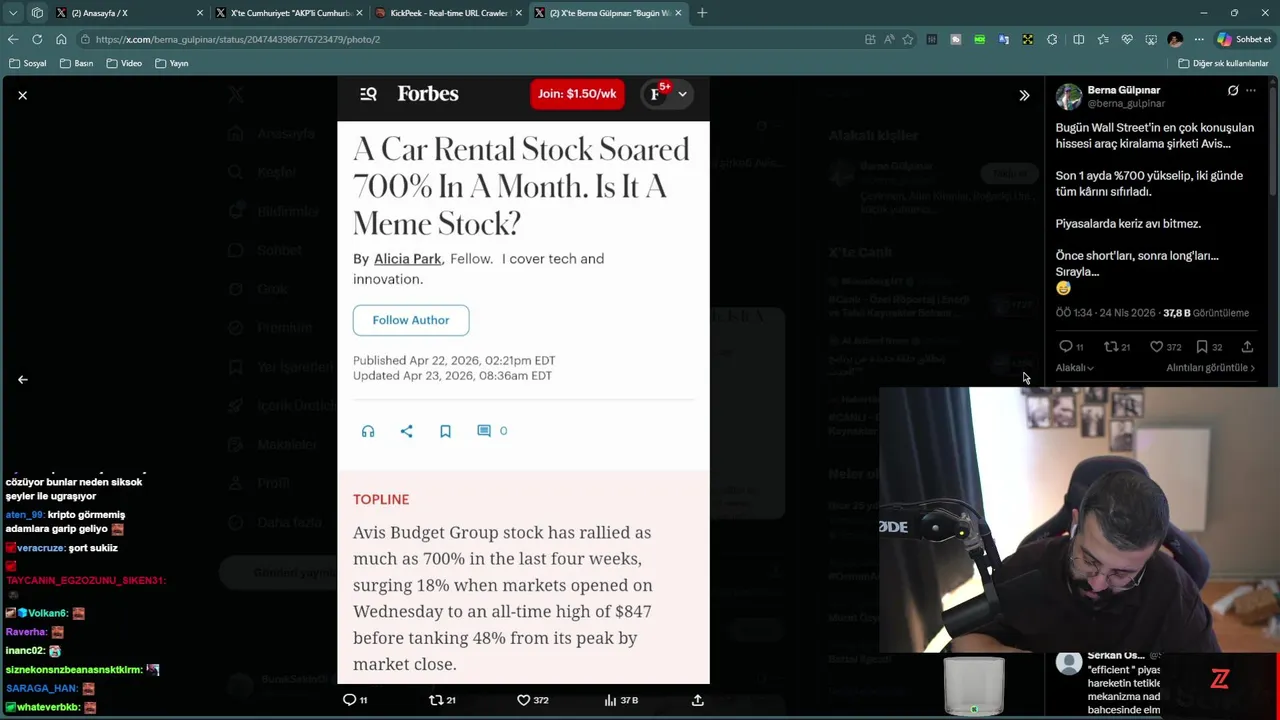Open the Basın bookmarks folder
This screenshot has width=1280, height=720.
[76, 63]
